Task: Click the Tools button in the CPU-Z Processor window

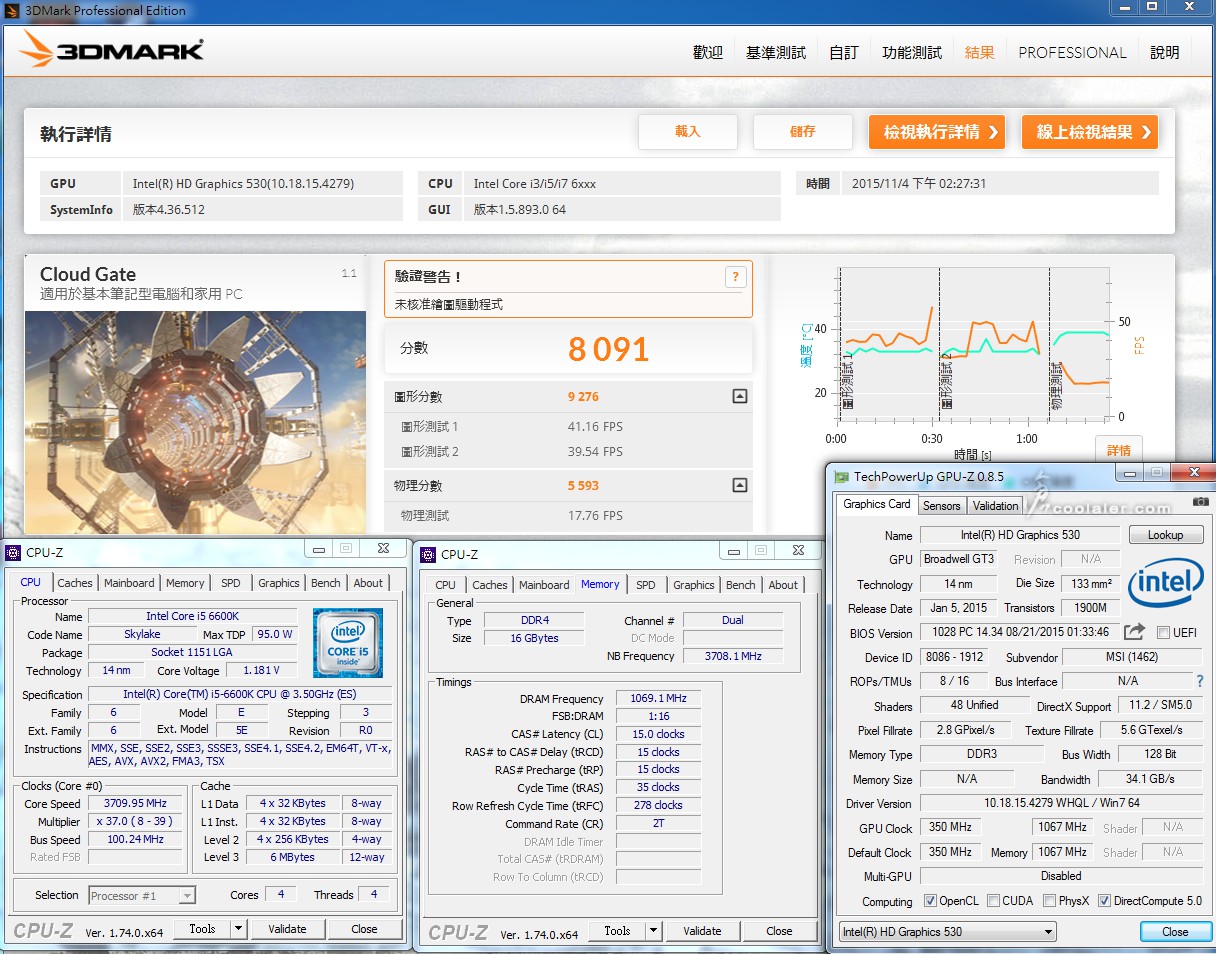Action: tap(202, 928)
